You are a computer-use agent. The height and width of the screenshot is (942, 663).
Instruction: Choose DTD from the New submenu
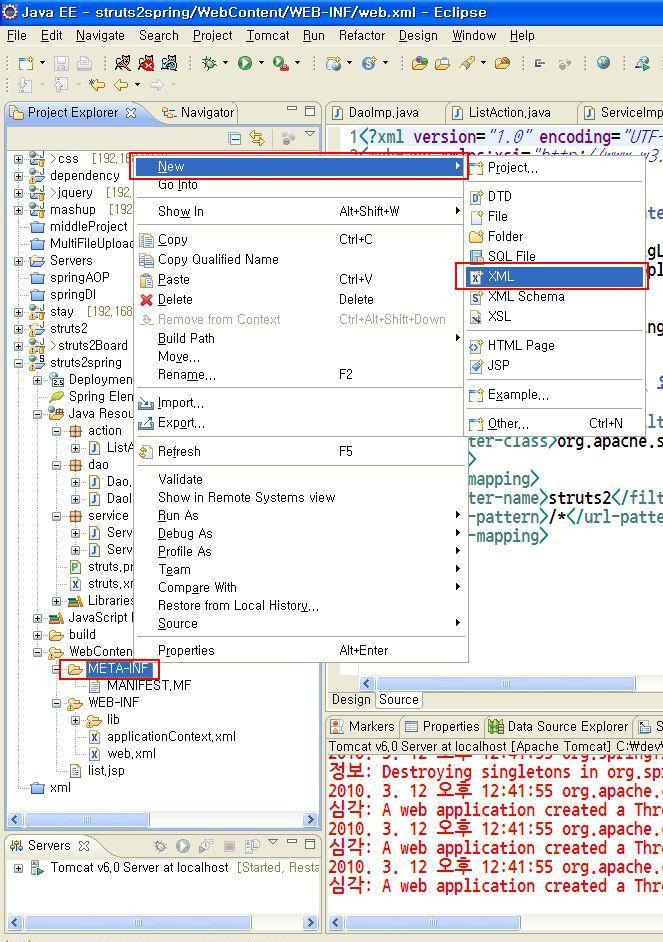click(x=556, y=196)
